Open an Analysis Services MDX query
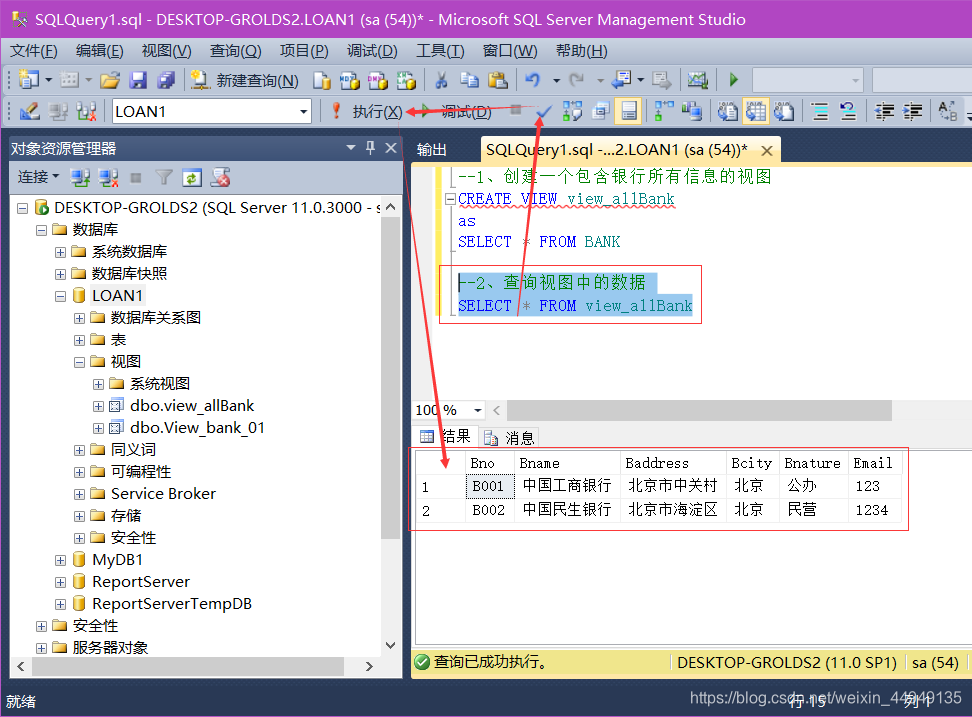Screen dimensions: 972x717 pyautogui.click(x=349, y=80)
